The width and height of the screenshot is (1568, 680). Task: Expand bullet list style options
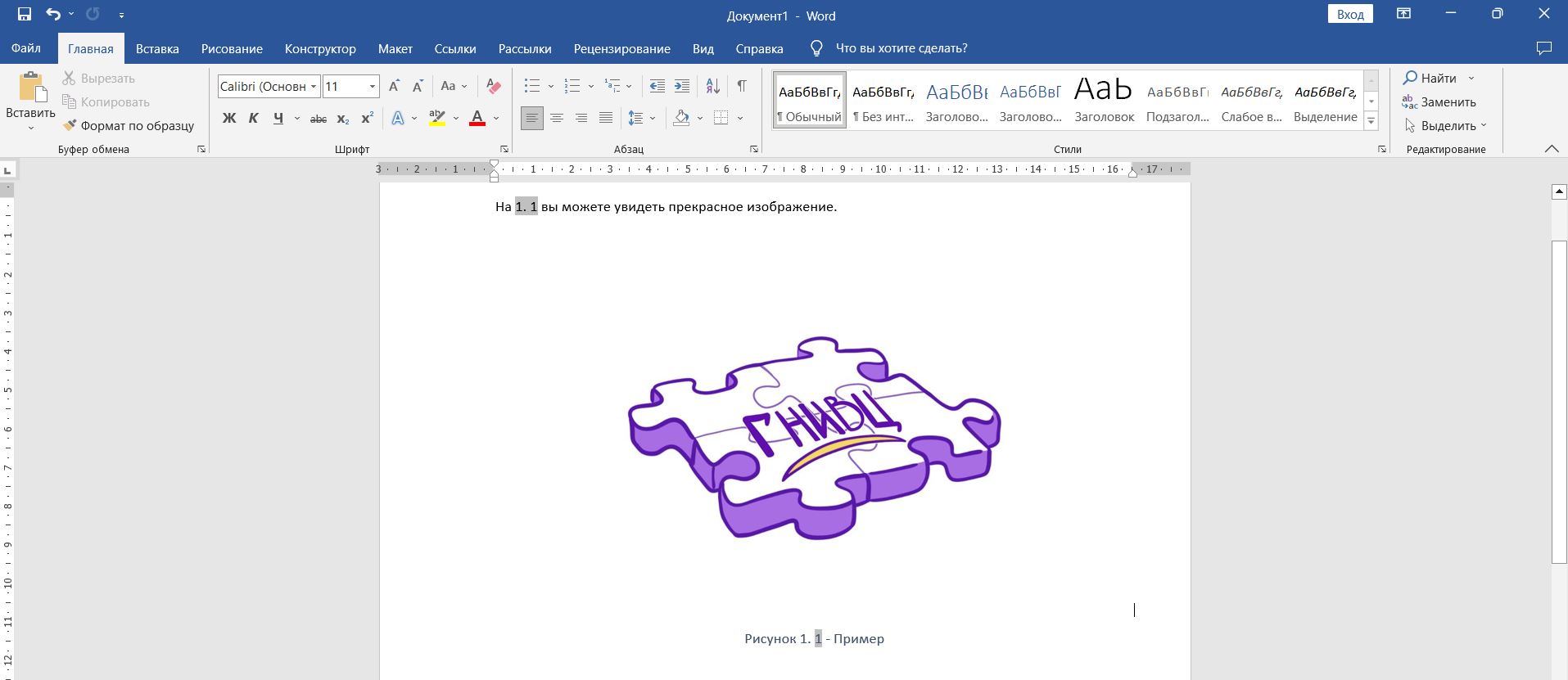[x=550, y=86]
